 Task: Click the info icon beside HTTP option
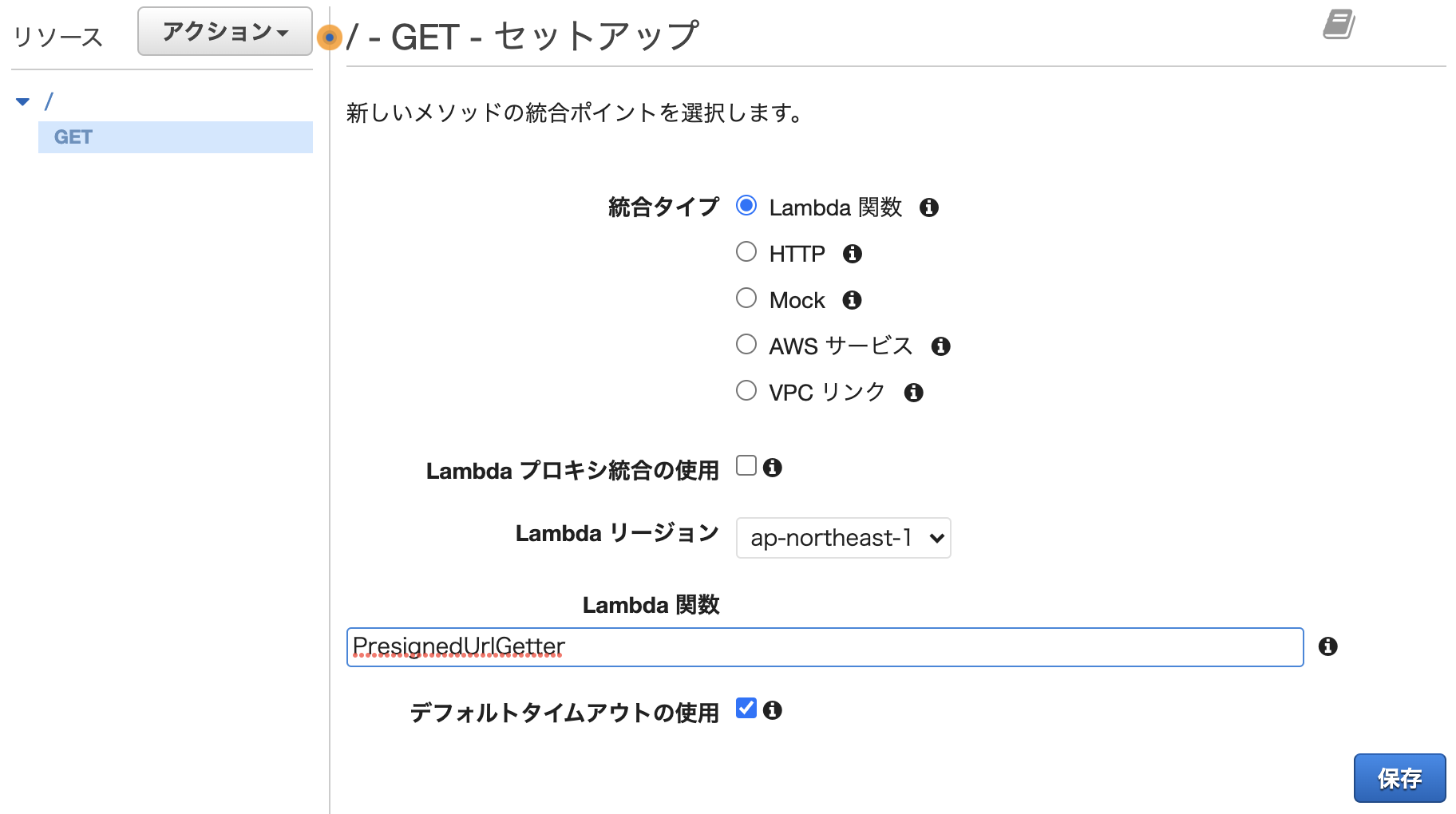(x=852, y=254)
